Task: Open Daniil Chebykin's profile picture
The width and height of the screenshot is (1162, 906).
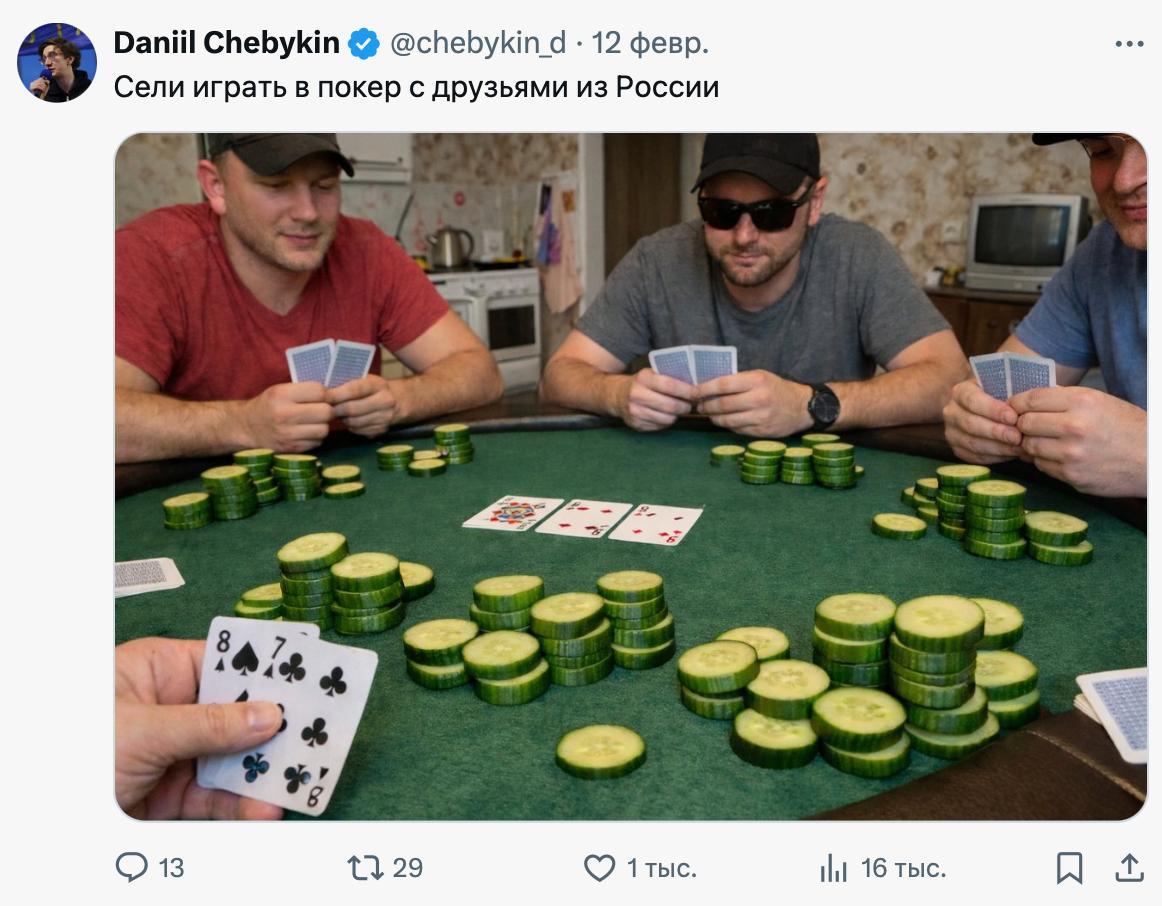Action: pos(57,62)
